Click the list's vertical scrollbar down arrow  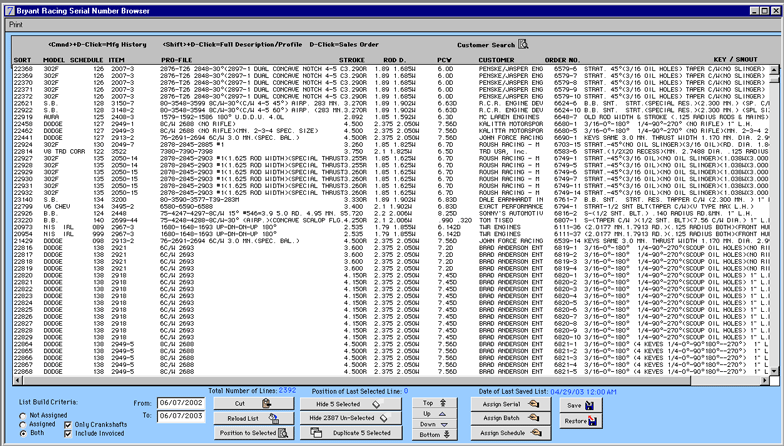(773, 372)
